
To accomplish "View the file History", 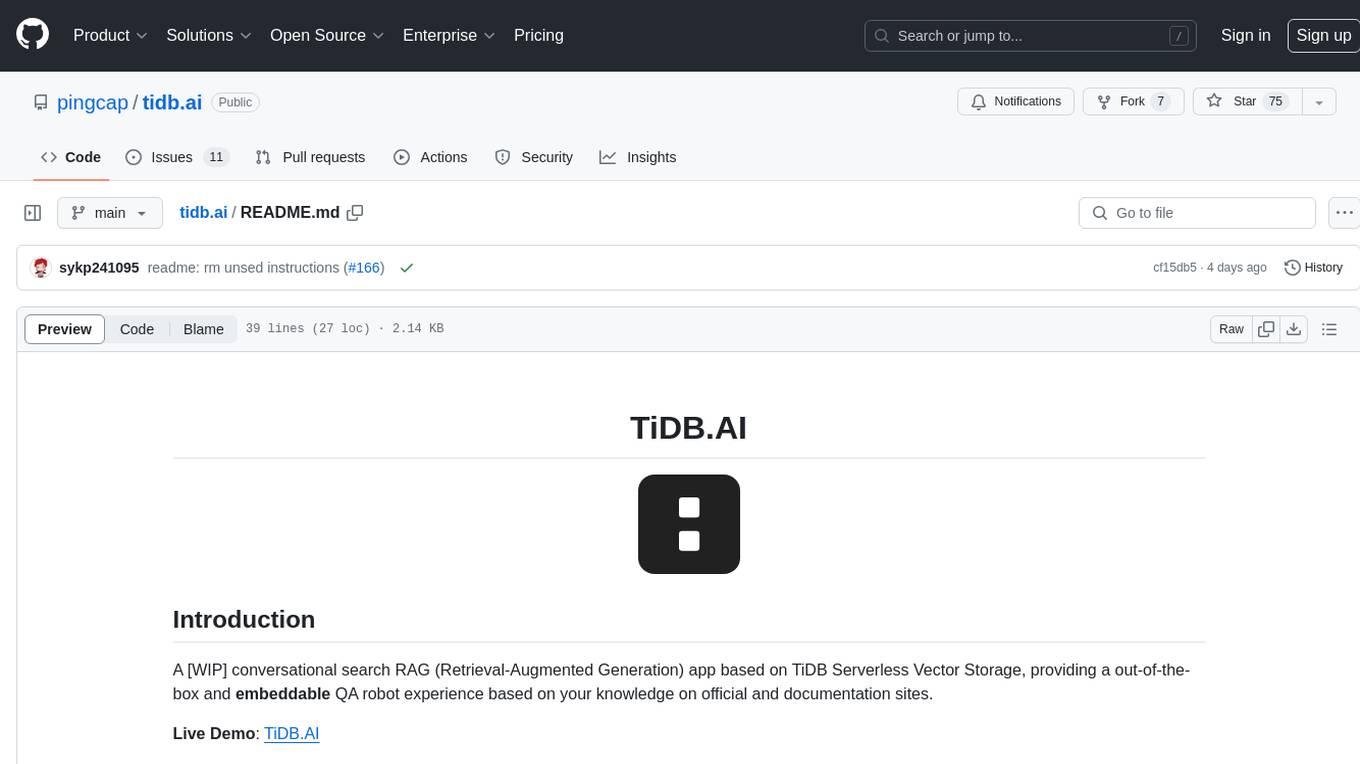I will pyautogui.click(x=1313, y=268).
